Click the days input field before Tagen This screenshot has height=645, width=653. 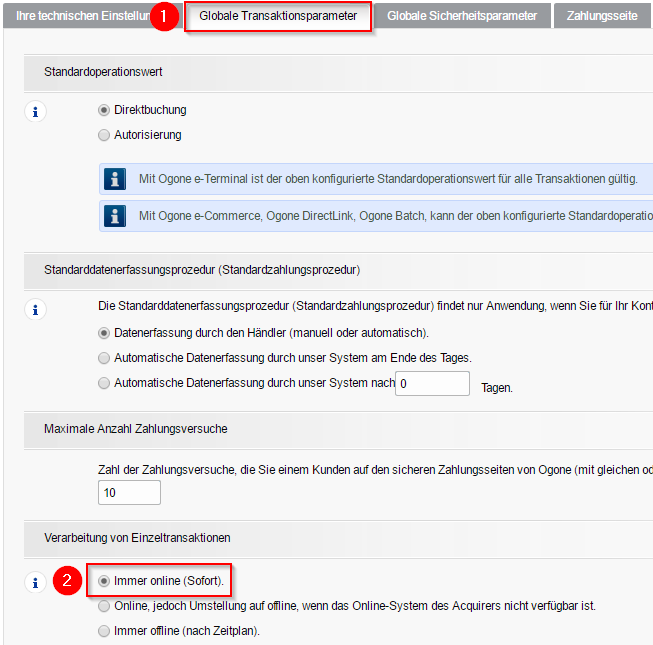tap(432, 384)
